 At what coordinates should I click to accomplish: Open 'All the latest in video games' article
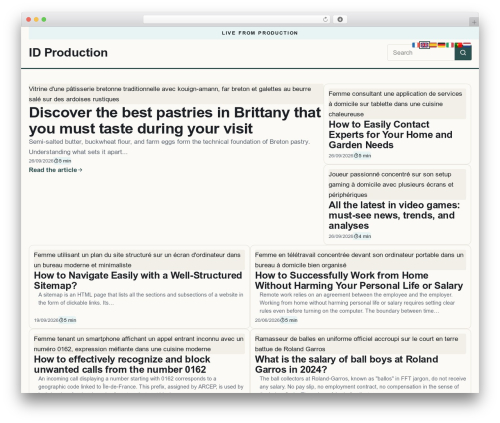click(394, 215)
